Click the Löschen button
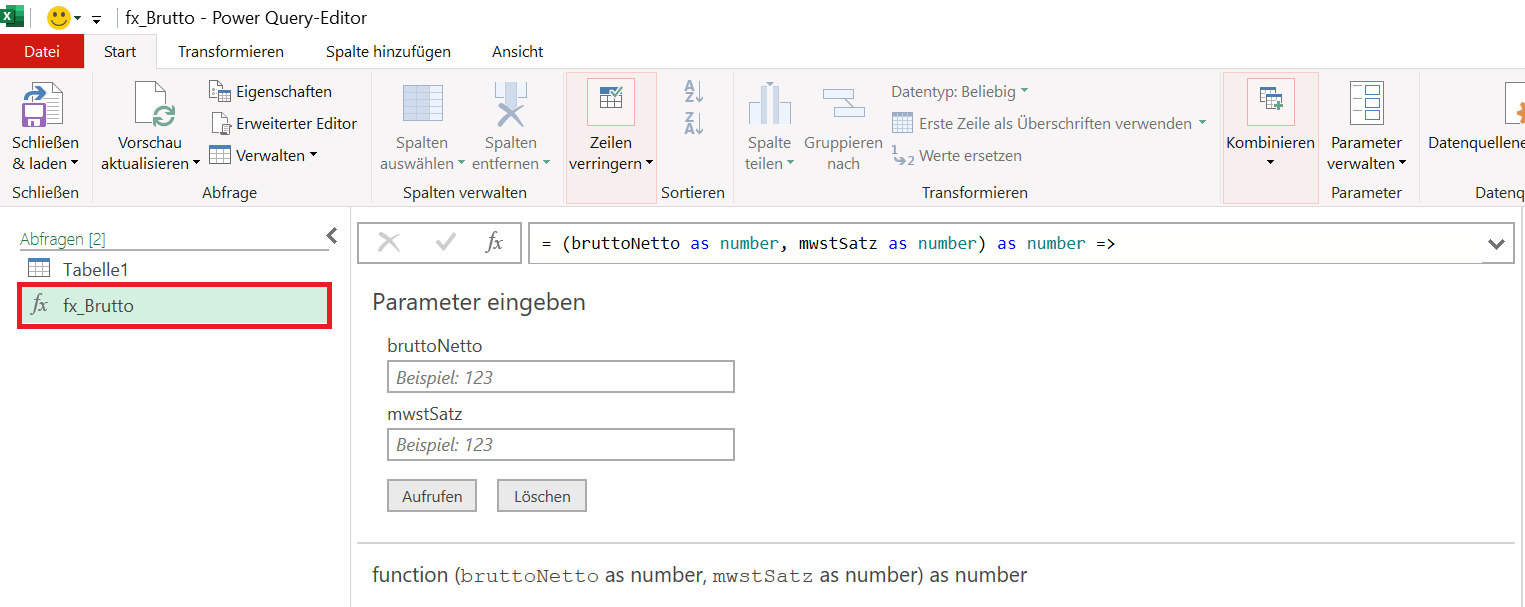Viewport: 1525px width, 607px height. pos(542,496)
